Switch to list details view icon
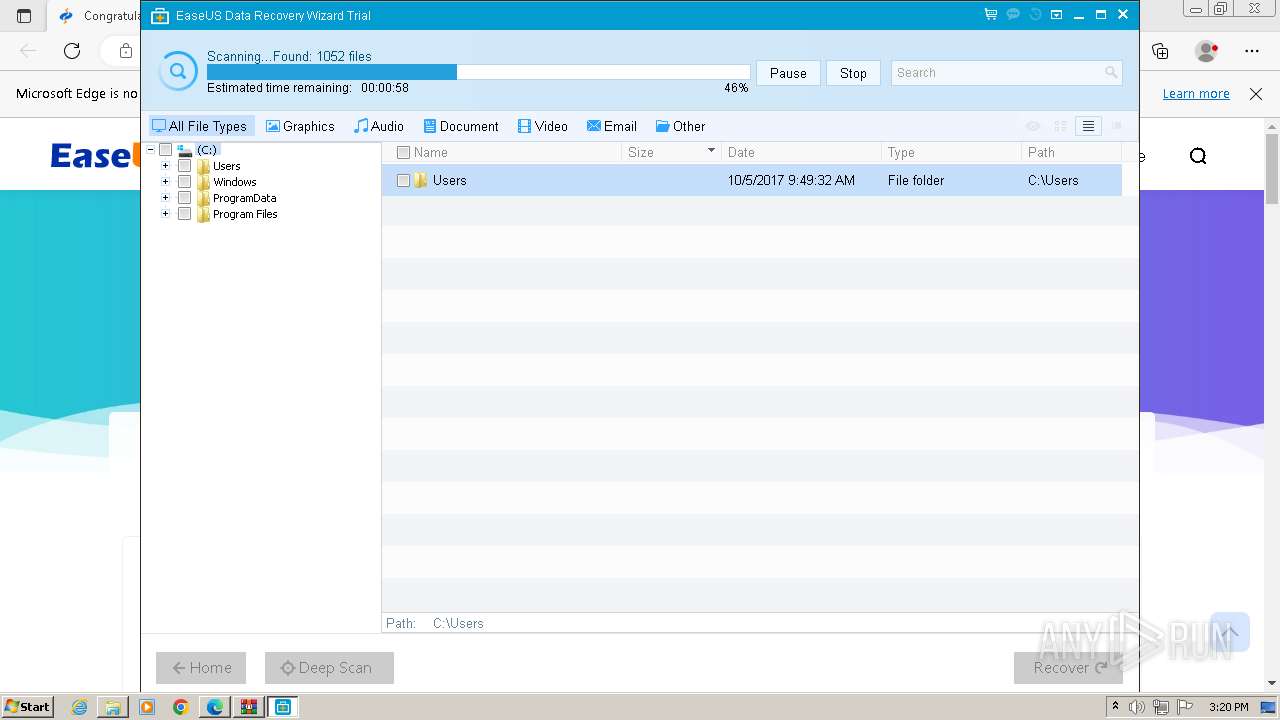The width and height of the screenshot is (1280, 720). [x=1088, y=126]
